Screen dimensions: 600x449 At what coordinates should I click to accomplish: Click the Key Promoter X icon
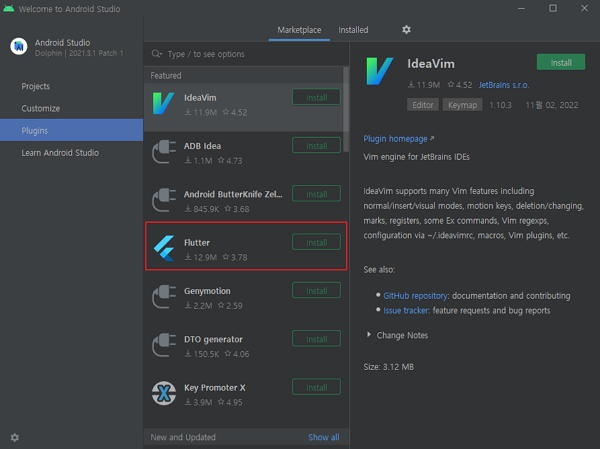(x=164, y=393)
